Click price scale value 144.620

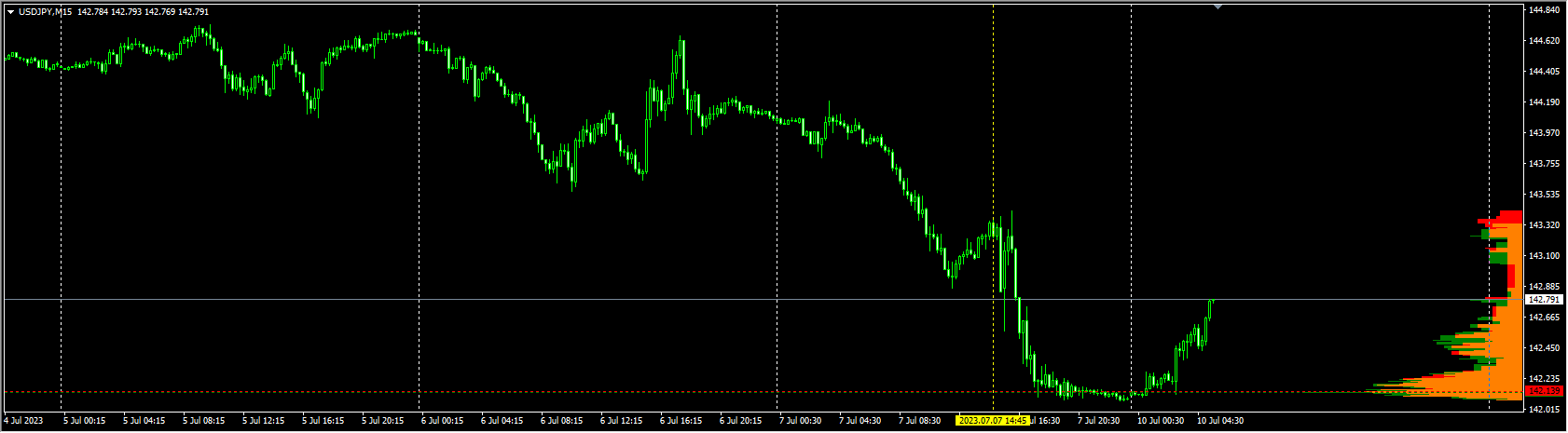tap(1545, 41)
